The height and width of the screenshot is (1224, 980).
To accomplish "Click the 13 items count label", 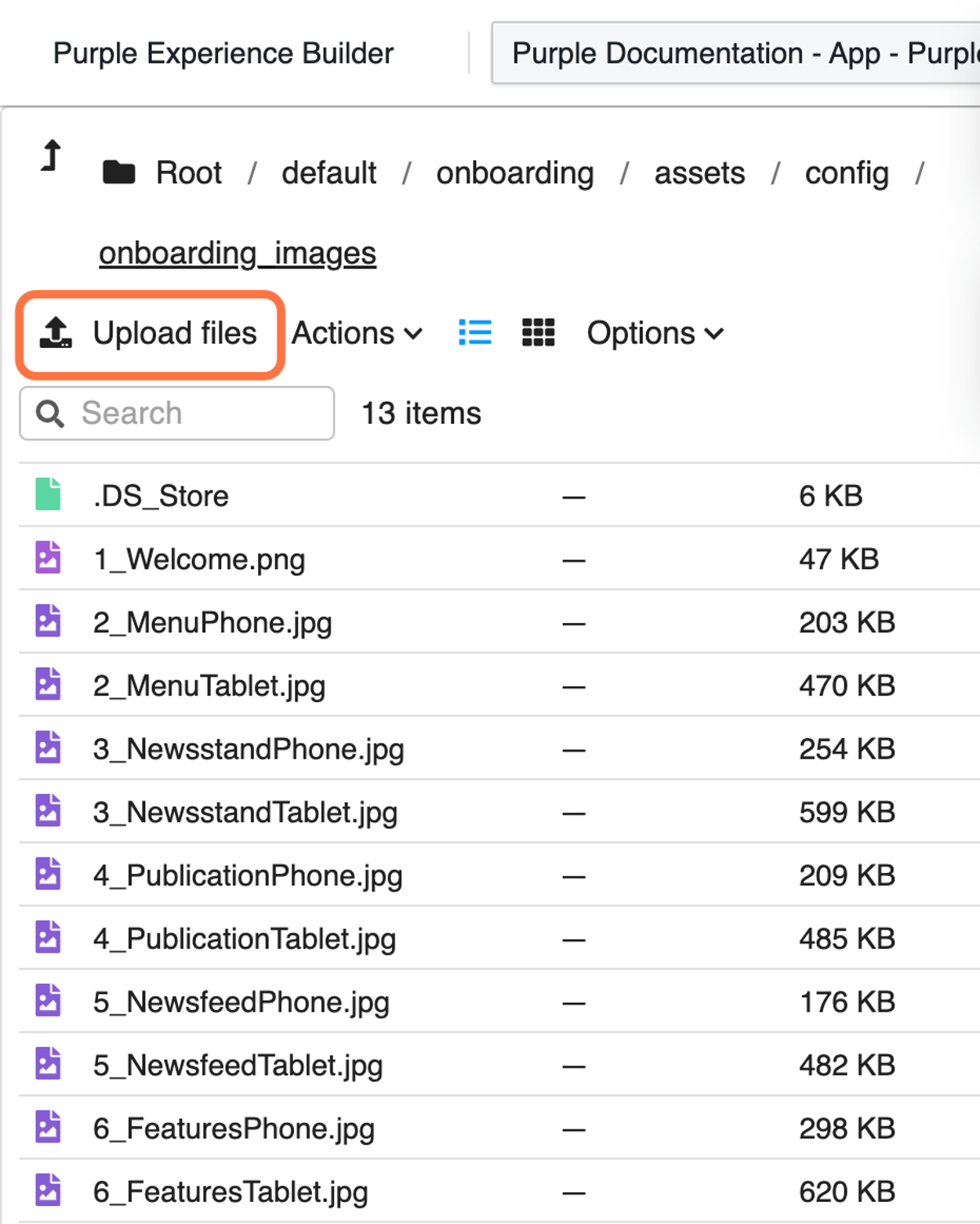I will point(421,413).
